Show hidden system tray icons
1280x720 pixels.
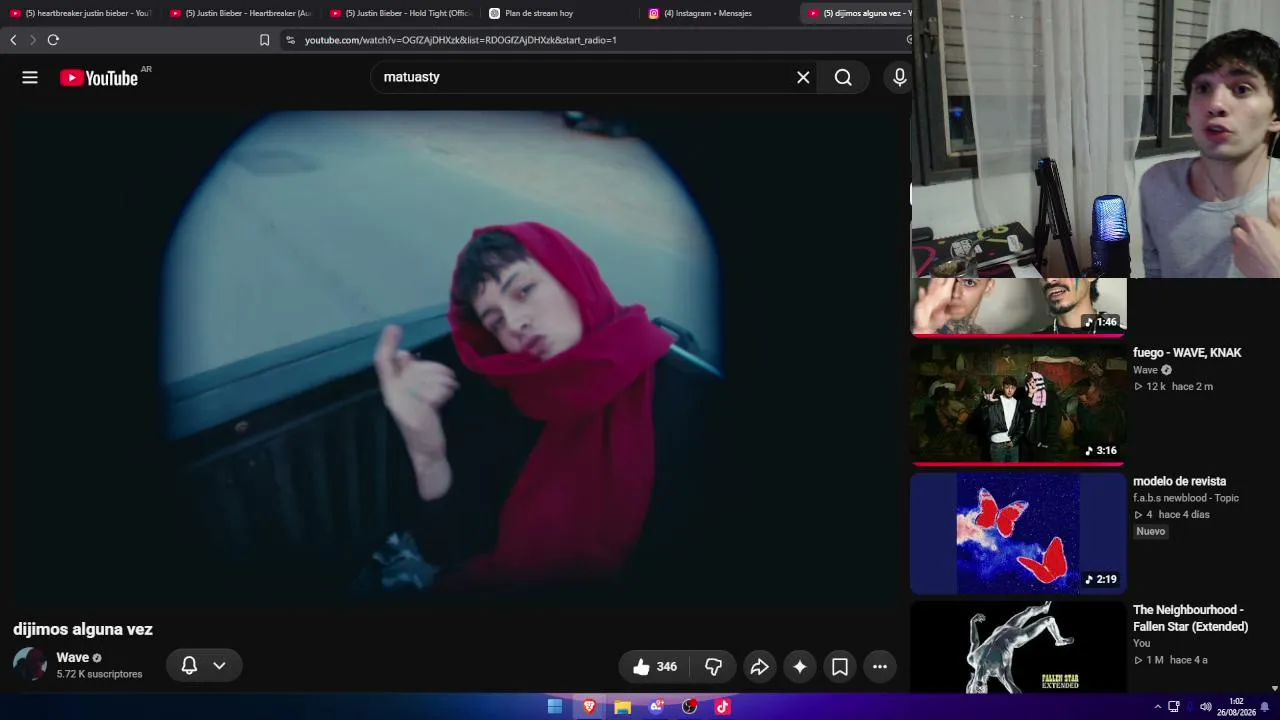coord(1158,707)
